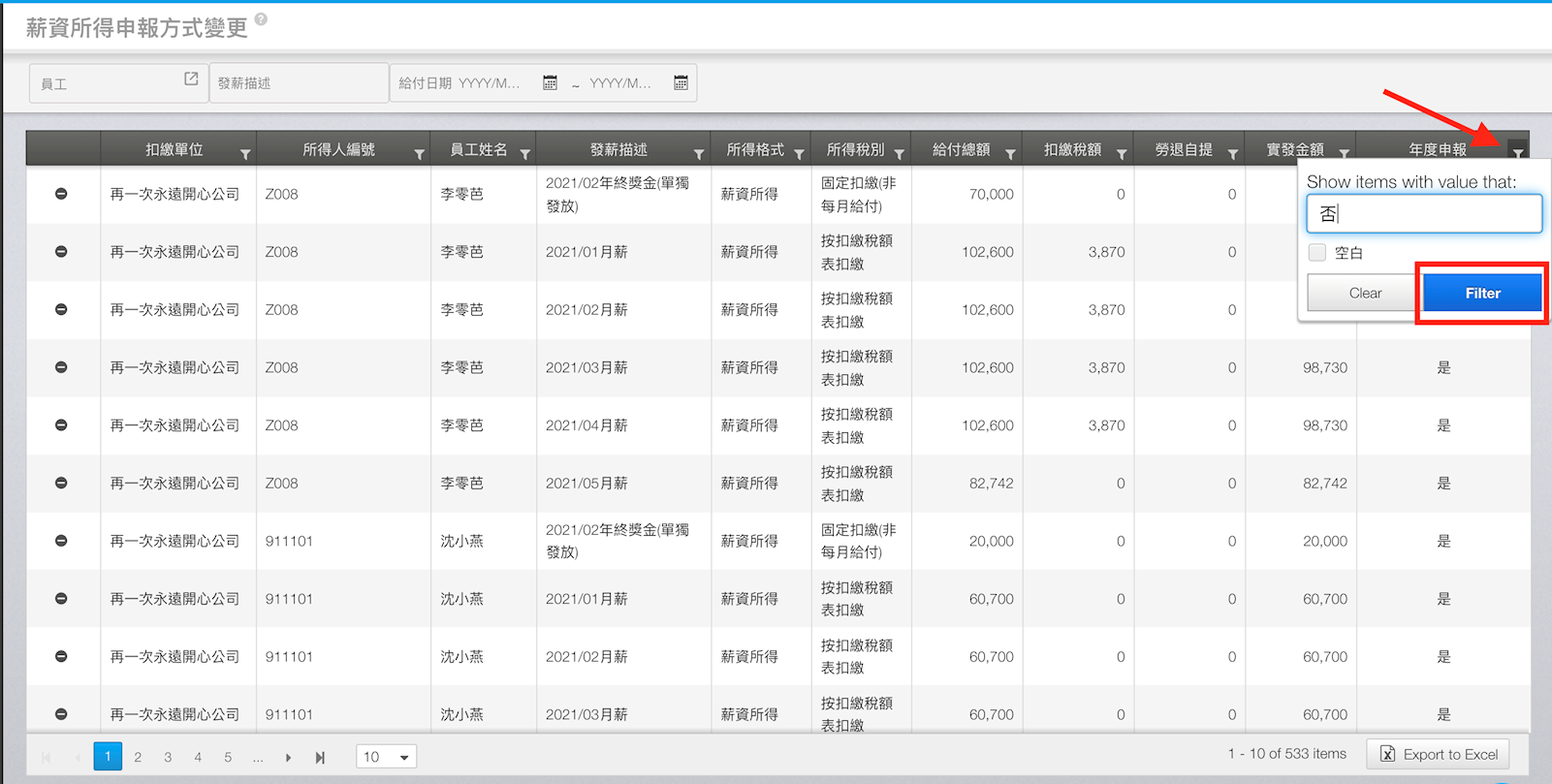Open filter icon on 員工姓名 column

(x=524, y=154)
